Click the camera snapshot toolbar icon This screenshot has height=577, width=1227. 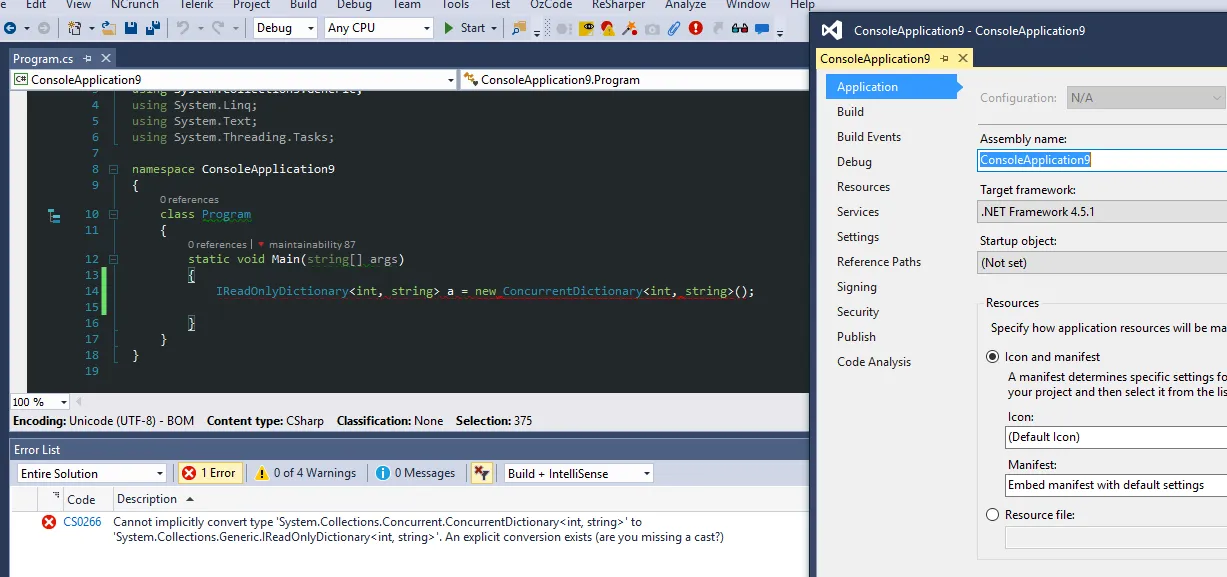click(652, 29)
